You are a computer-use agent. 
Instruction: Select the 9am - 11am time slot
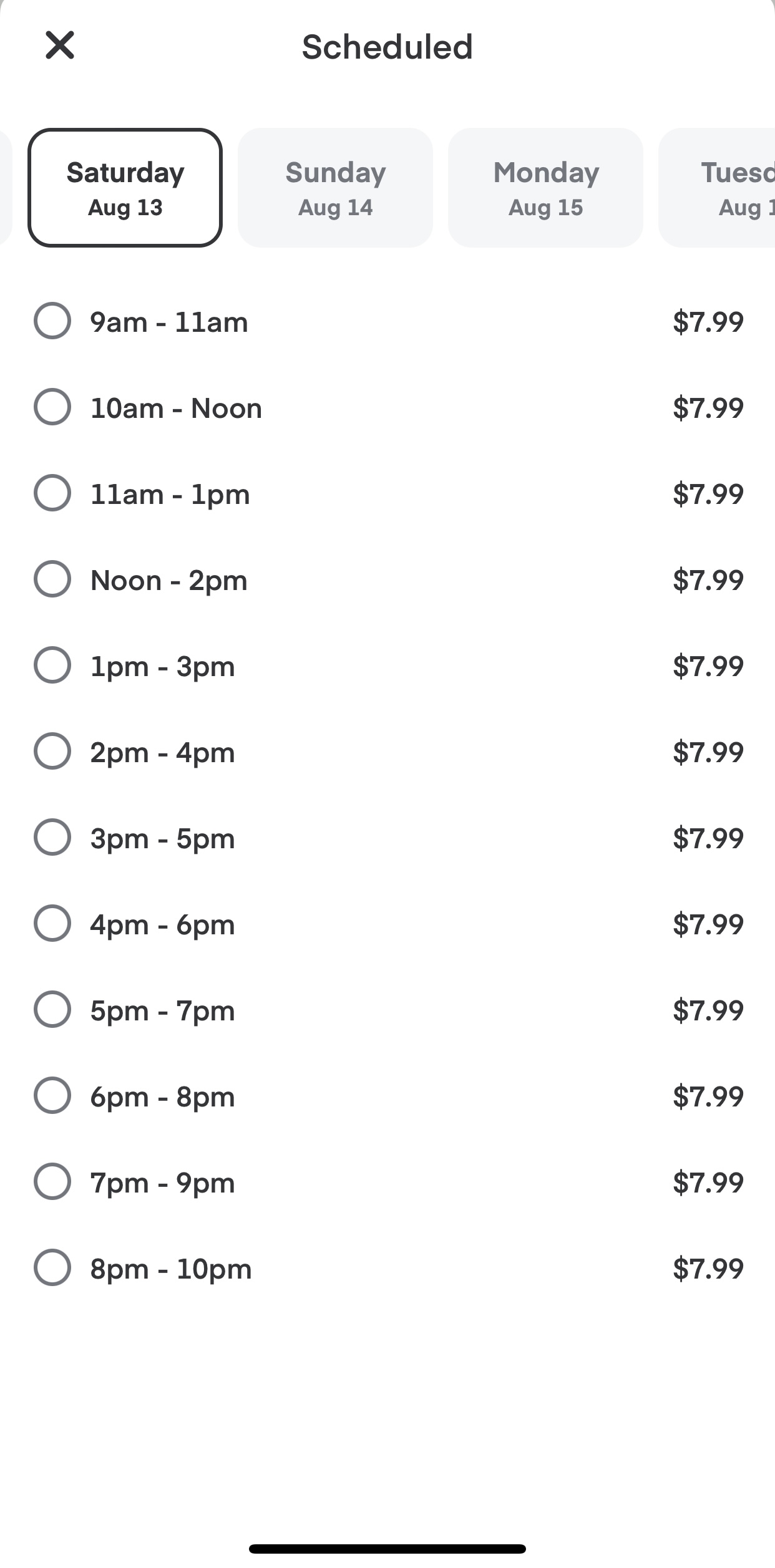click(52, 321)
